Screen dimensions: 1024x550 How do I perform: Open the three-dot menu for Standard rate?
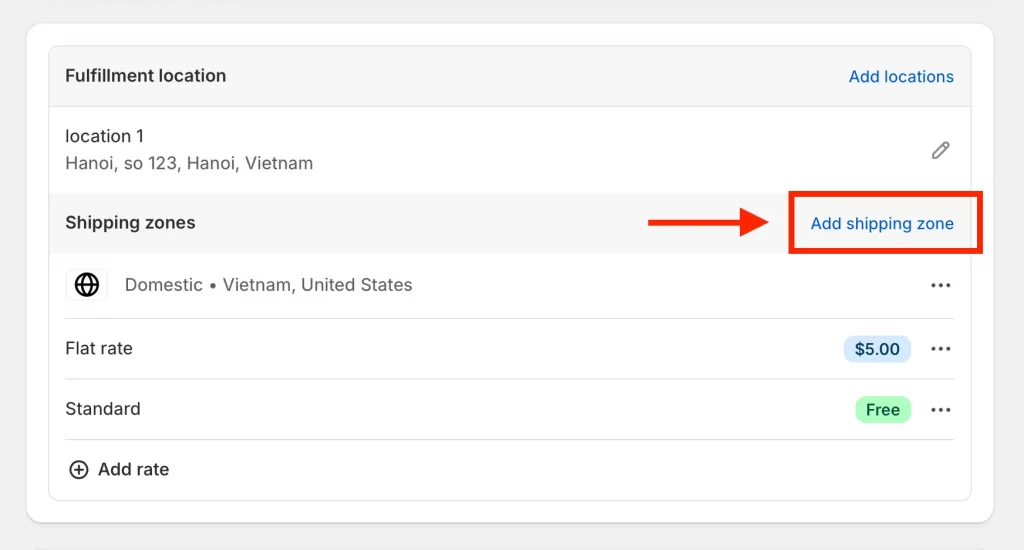pos(940,410)
